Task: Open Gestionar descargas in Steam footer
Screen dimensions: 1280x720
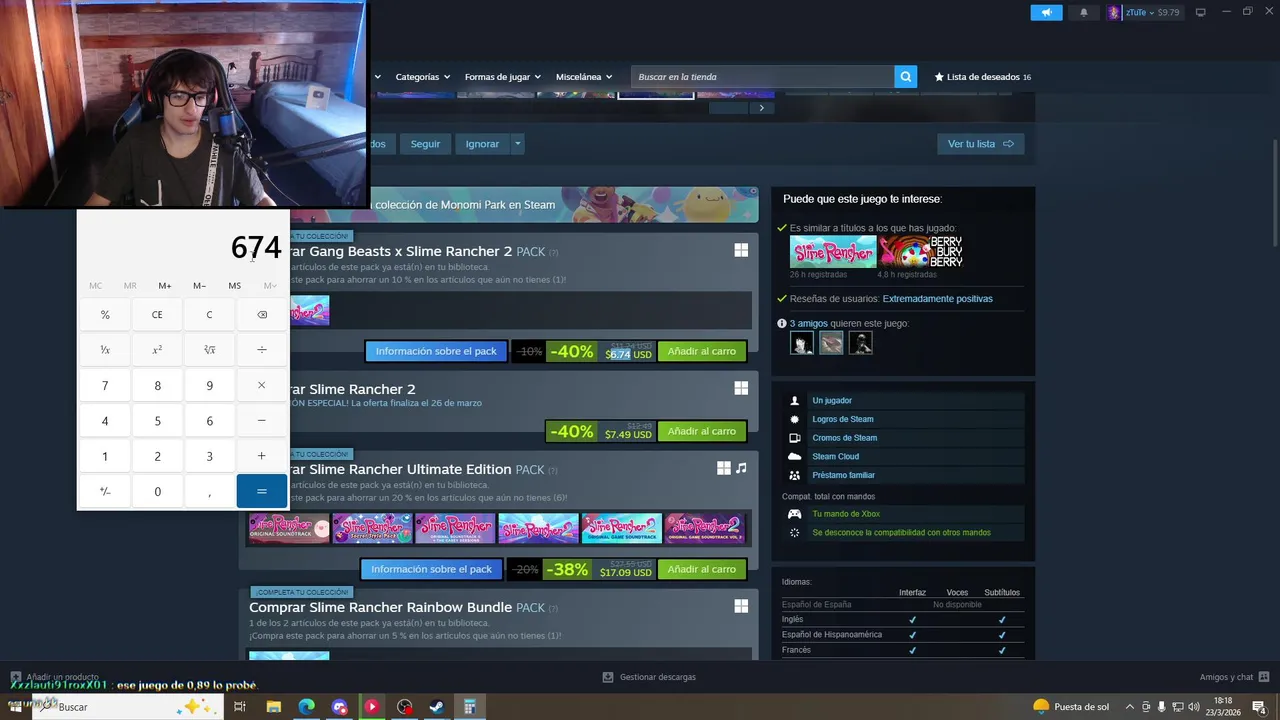Action: (649, 677)
